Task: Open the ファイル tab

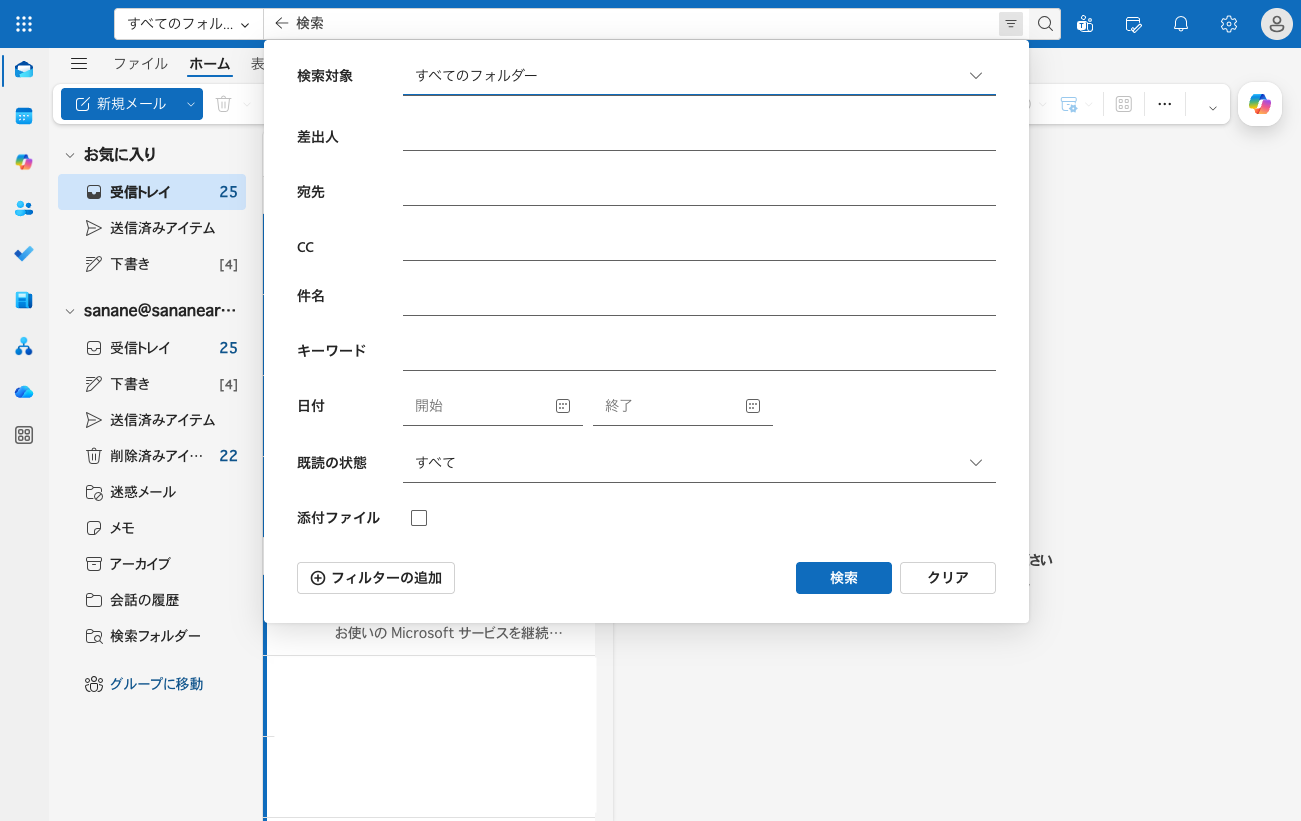Action: [x=140, y=64]
